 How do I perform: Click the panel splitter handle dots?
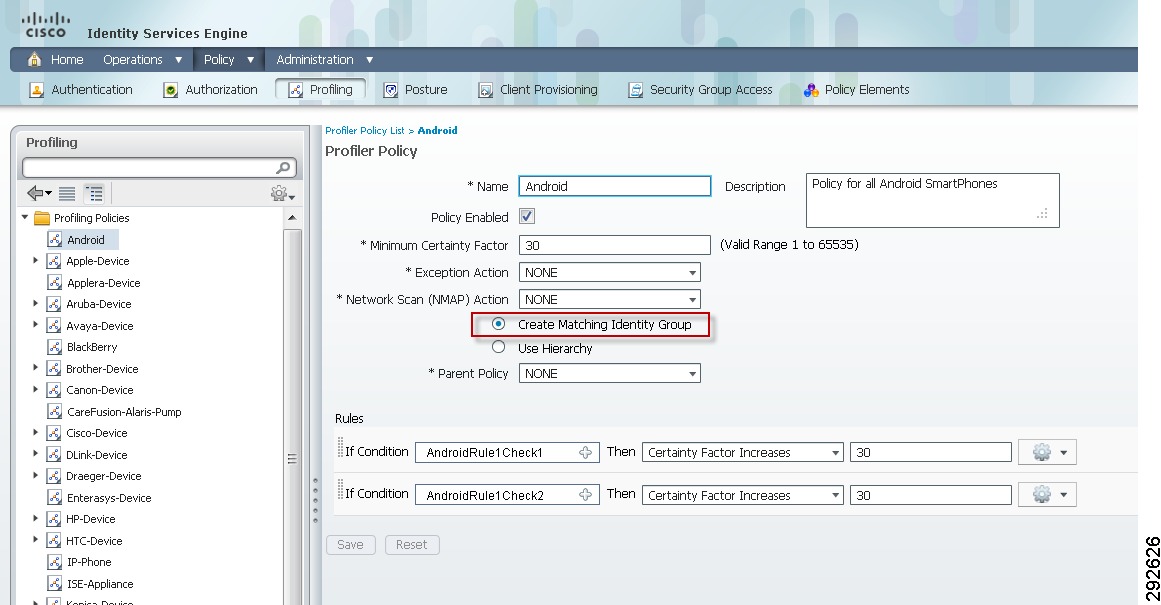[315, 501]
